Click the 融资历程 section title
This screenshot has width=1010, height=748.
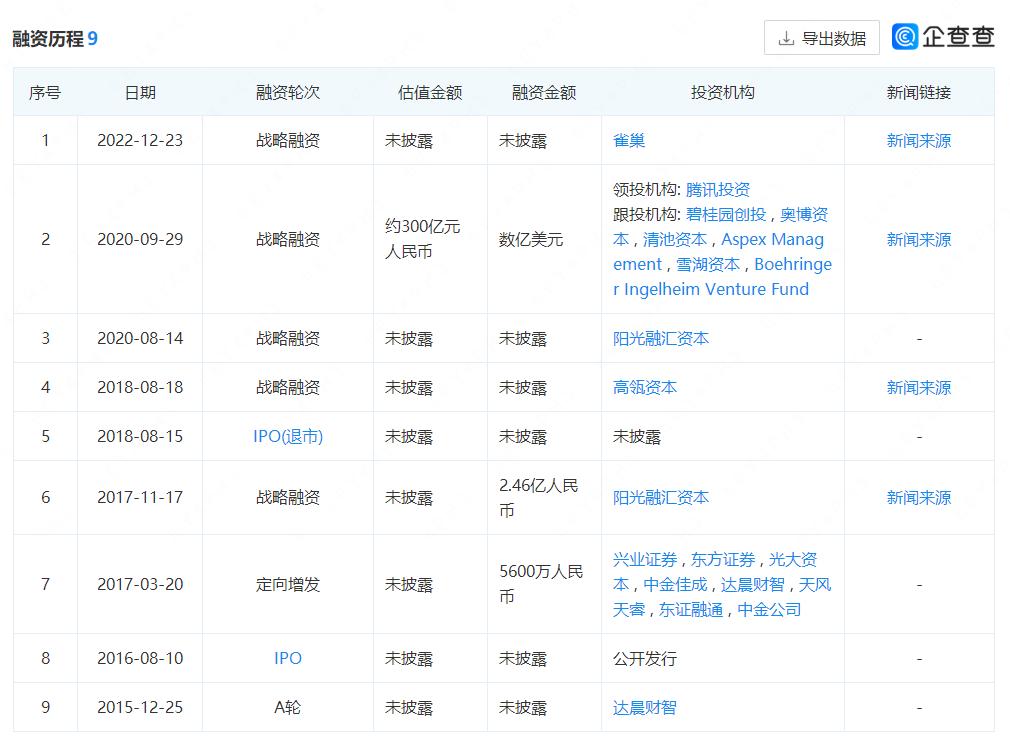click(x=48, y=39)
